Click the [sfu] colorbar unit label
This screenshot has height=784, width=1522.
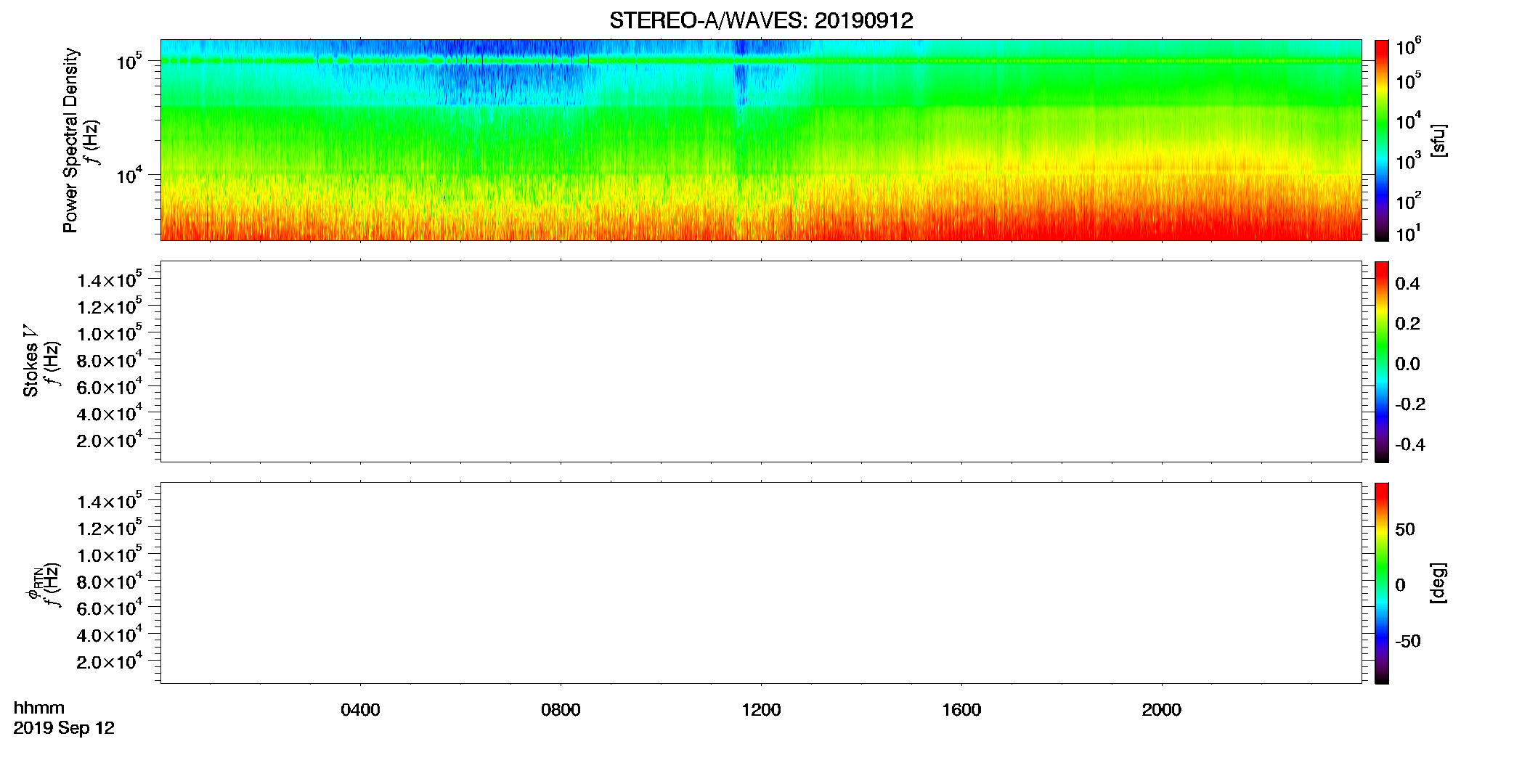click(1438, 140)
